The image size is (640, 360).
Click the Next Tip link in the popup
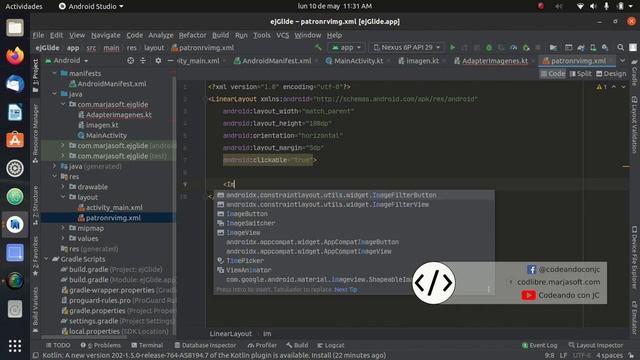click(x=345, y=289)
